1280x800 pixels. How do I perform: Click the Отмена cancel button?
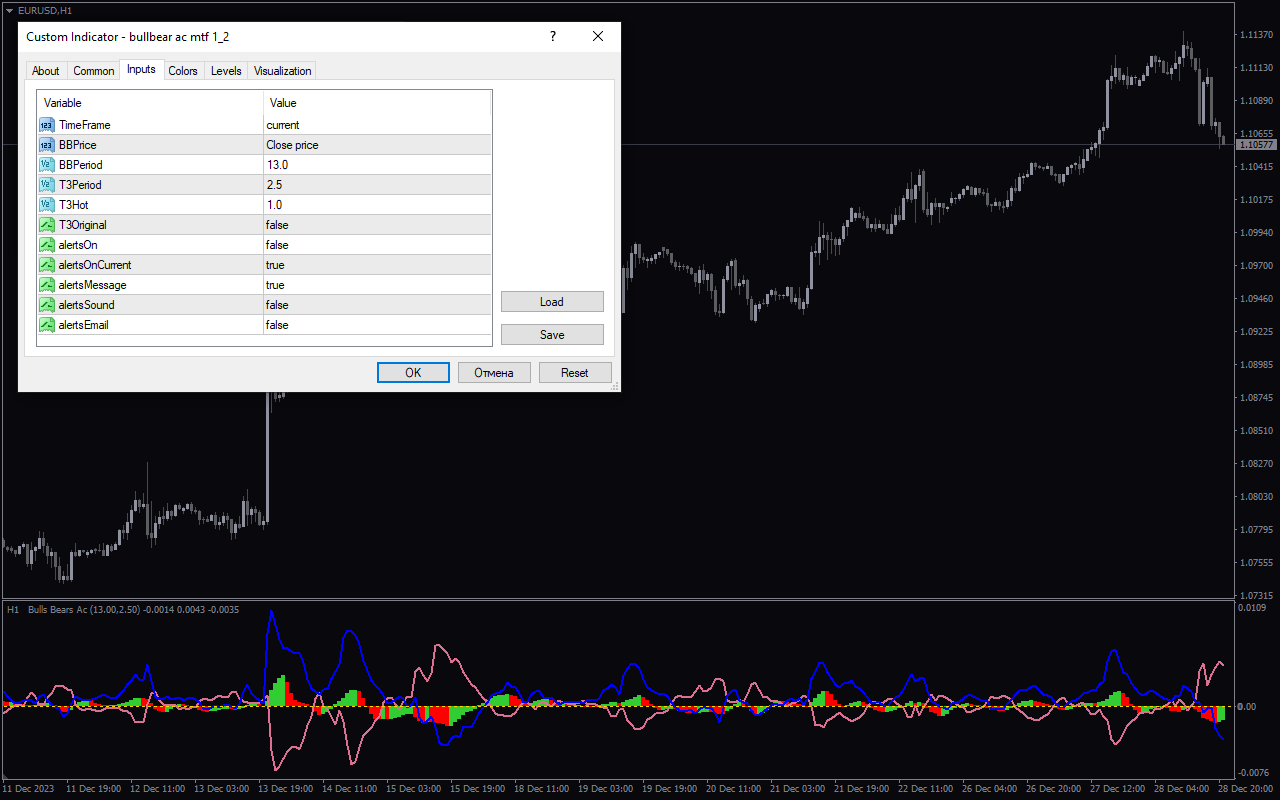[x=494, y=372]
